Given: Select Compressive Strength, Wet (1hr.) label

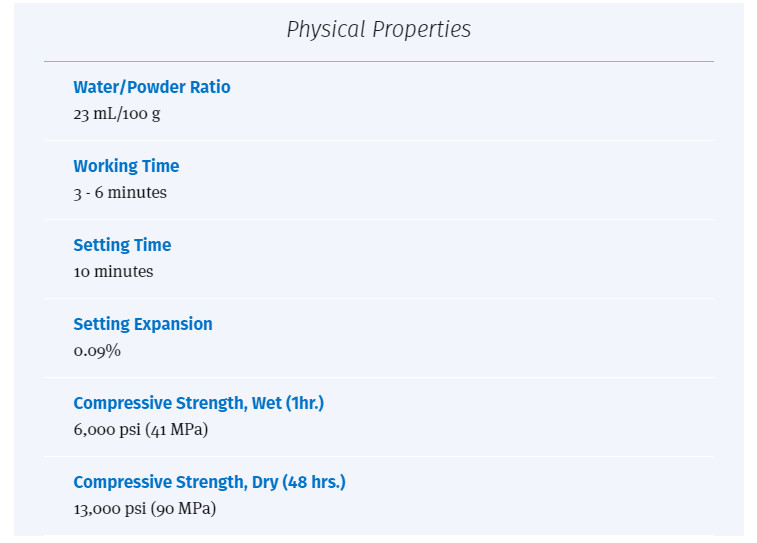Looking at the screenshot, I should (x=198, y=403).
